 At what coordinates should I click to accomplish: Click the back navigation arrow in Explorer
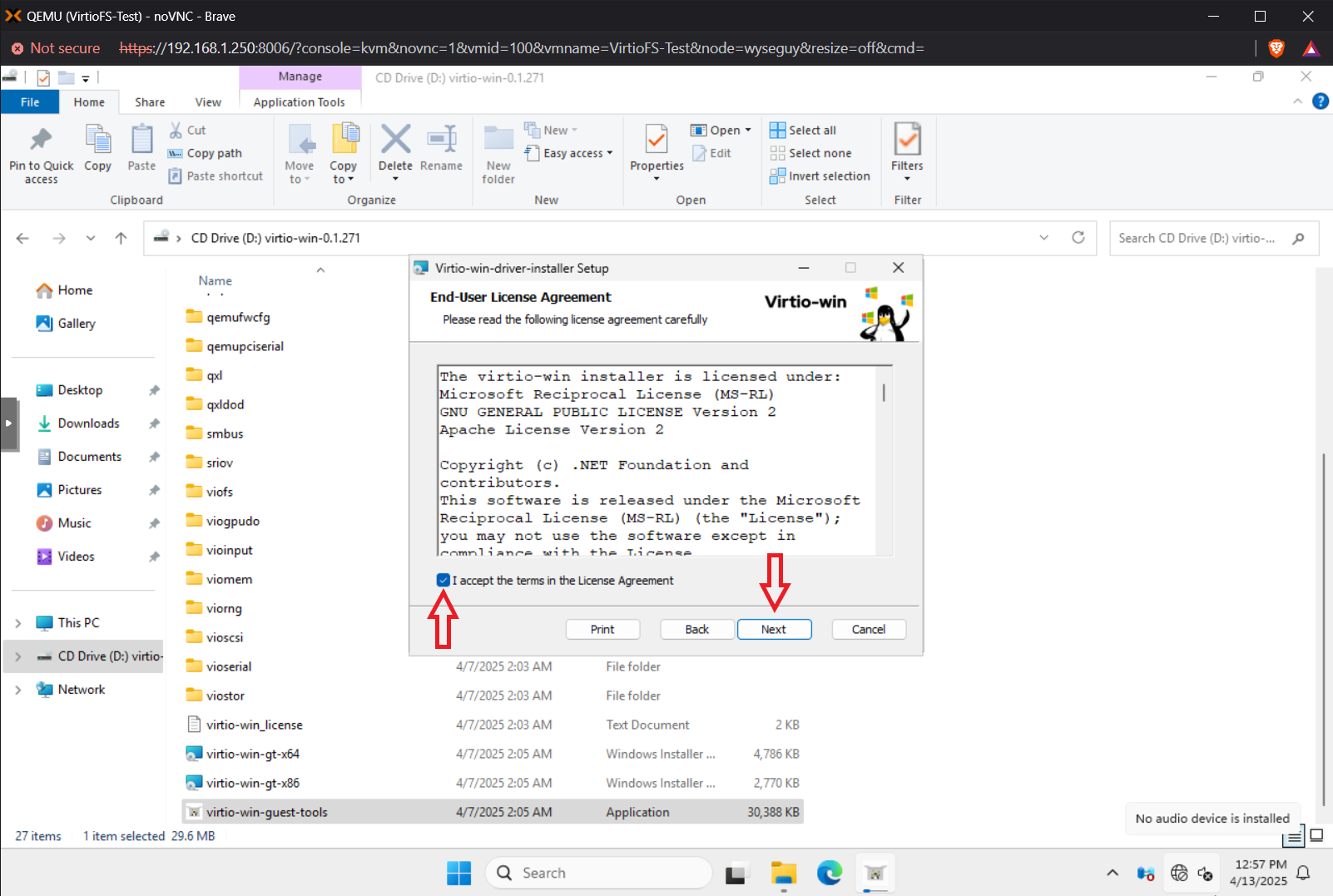22,238
